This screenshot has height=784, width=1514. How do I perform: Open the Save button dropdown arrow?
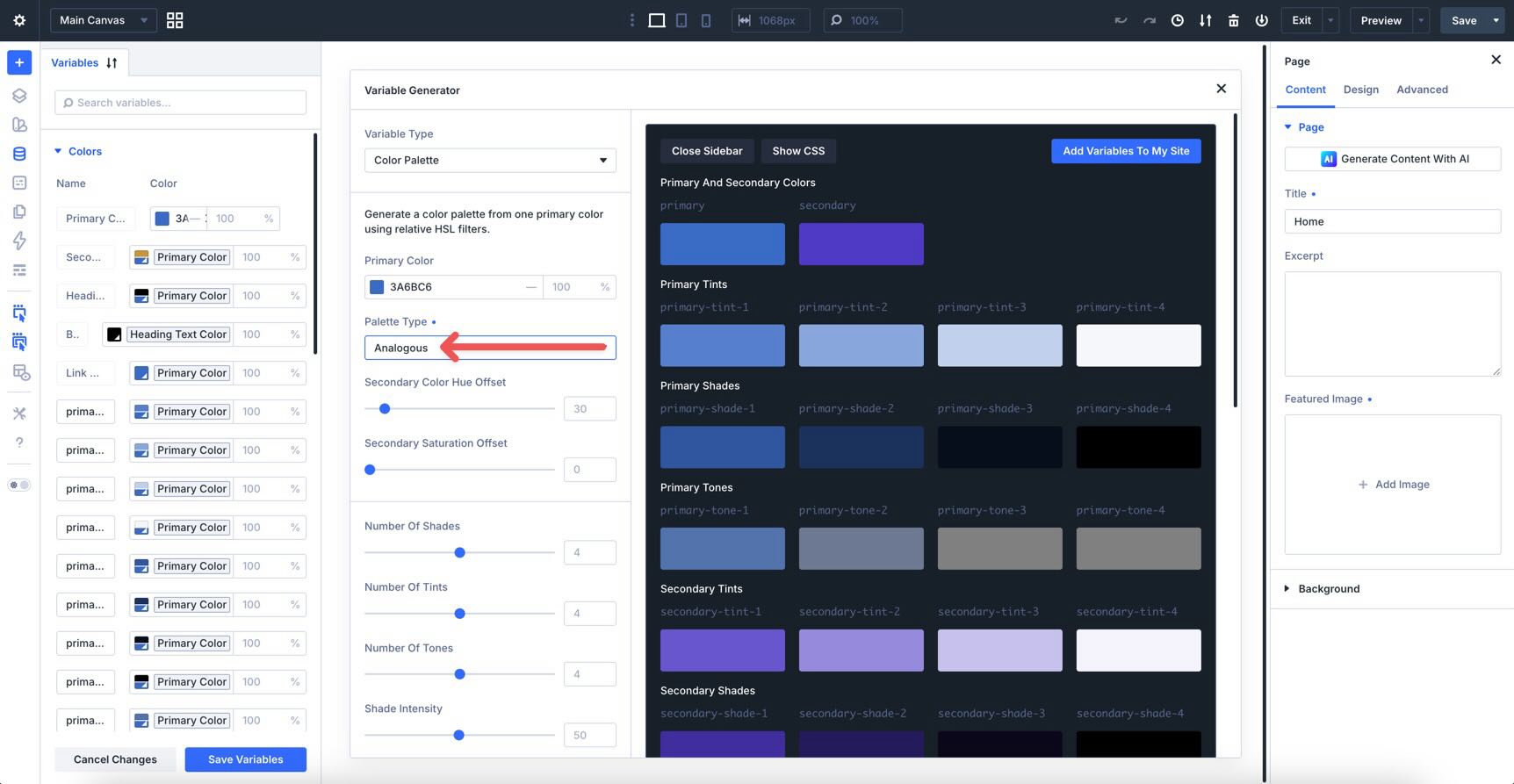click(x=1496, y=20)
